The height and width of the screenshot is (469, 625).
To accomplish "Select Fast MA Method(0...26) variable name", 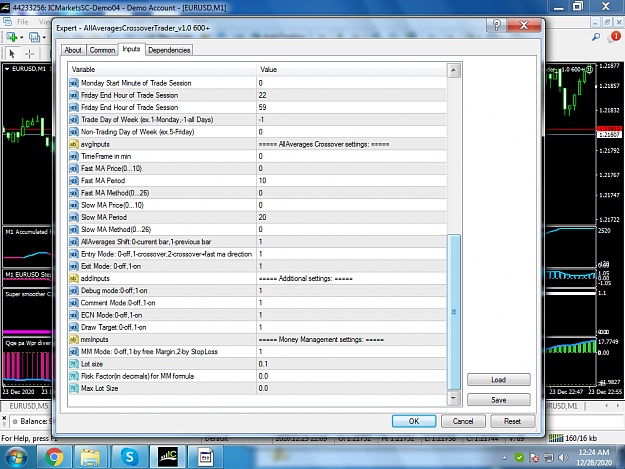I will pos(115,193).
